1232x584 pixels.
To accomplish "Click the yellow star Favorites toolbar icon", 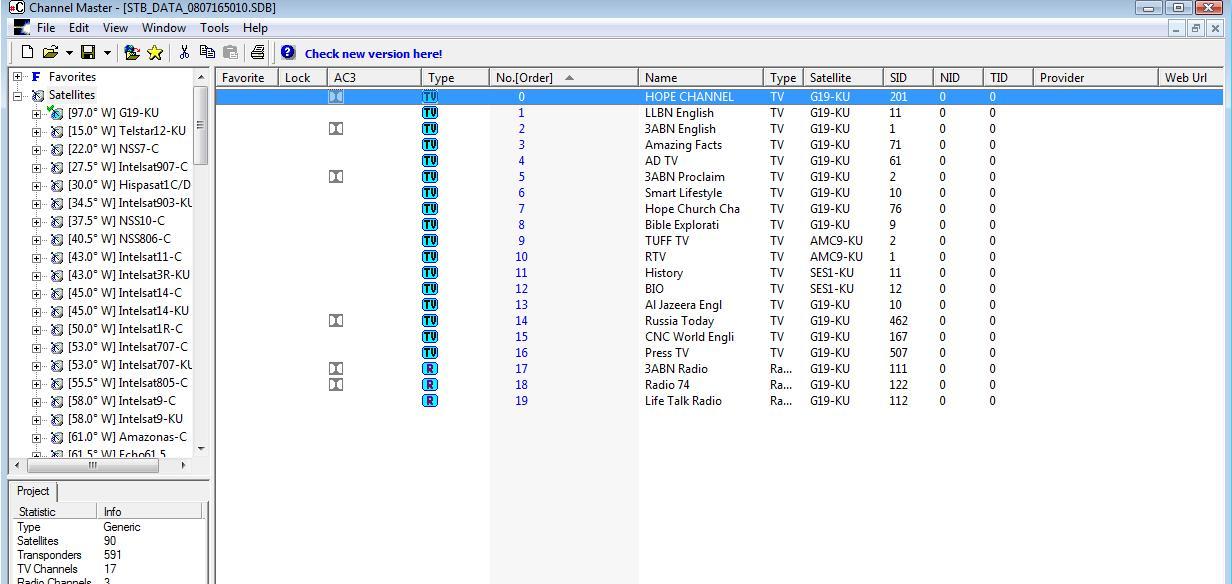I will click(x=155, y=53).
